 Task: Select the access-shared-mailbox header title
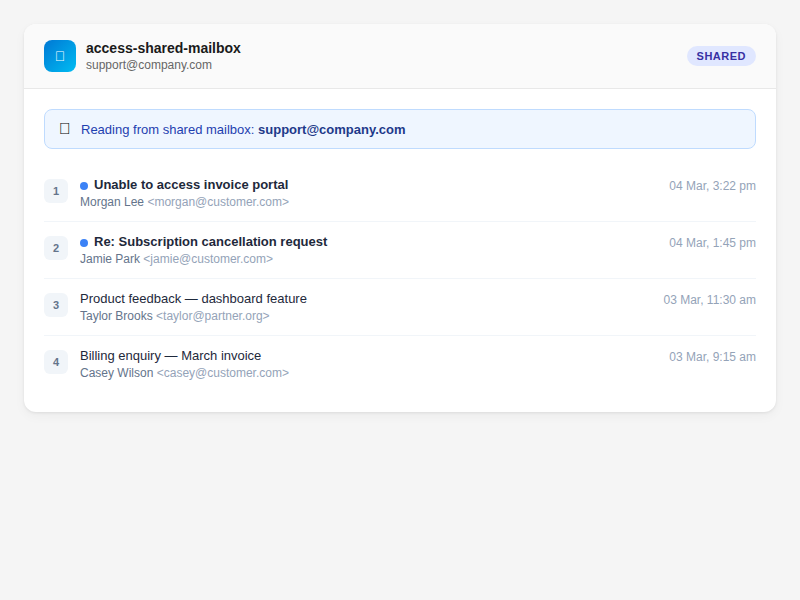162,47
